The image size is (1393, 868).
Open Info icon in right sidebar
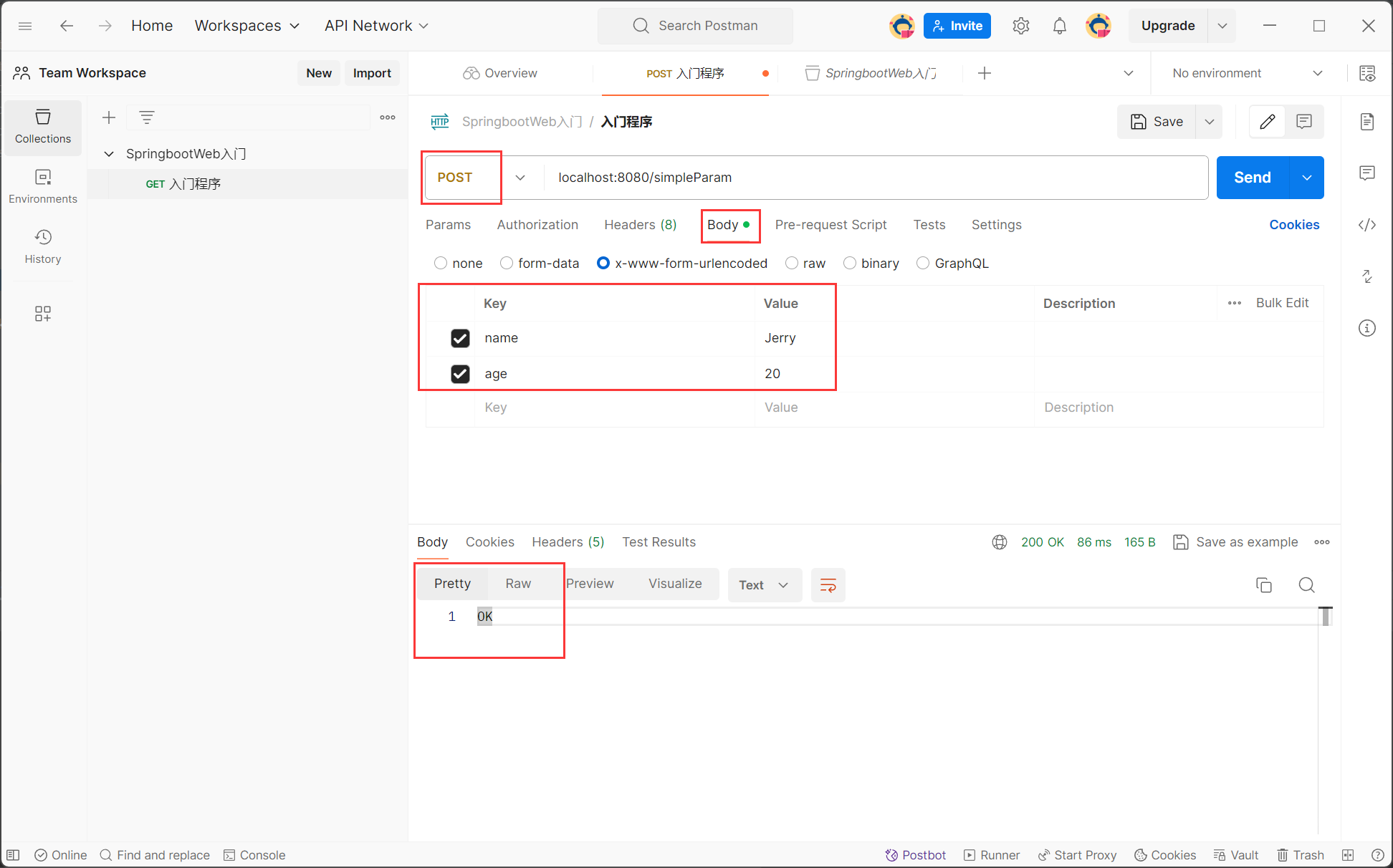coord(1367,328)
